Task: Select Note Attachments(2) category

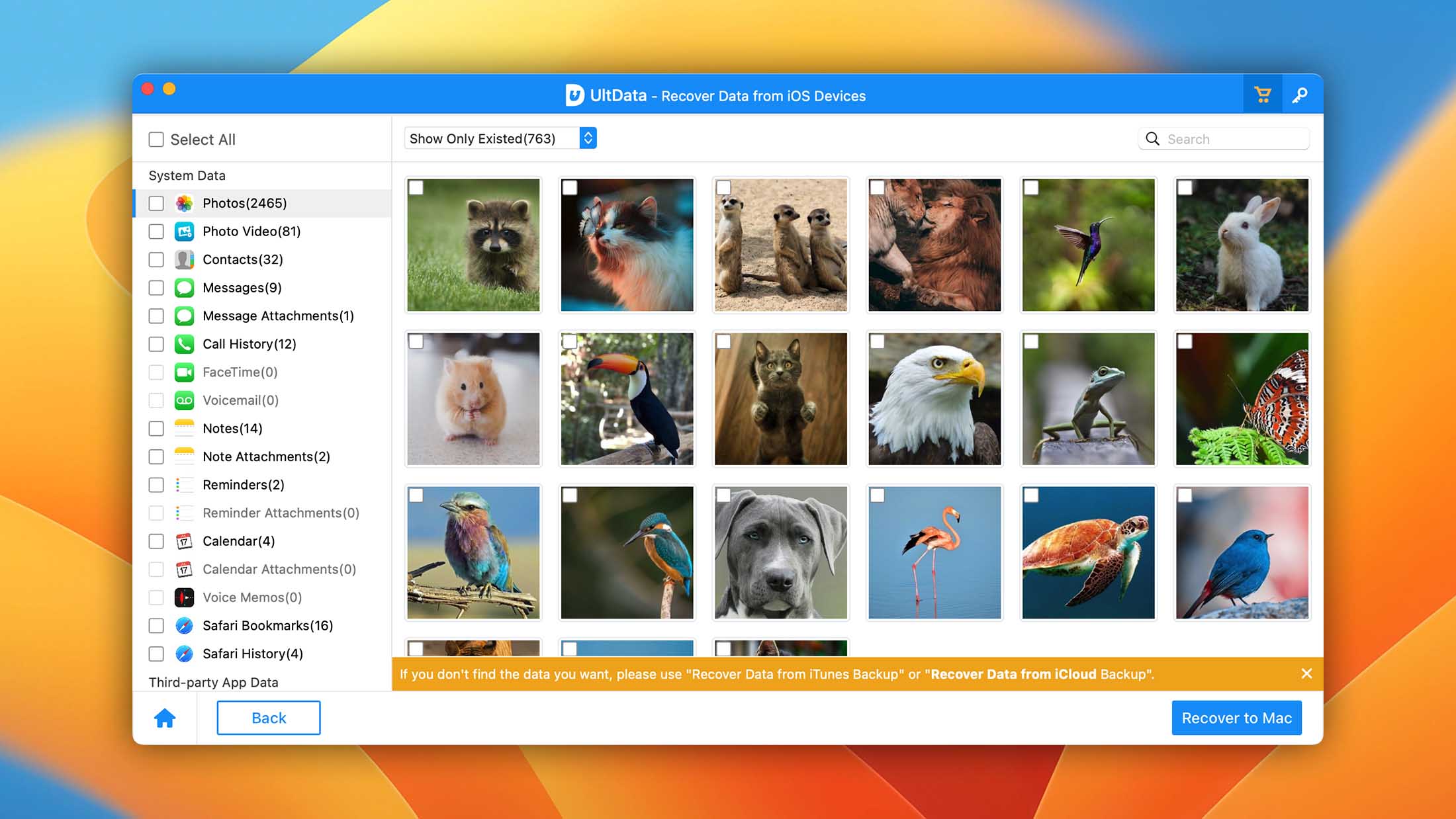Action: (x=263, y=456)
